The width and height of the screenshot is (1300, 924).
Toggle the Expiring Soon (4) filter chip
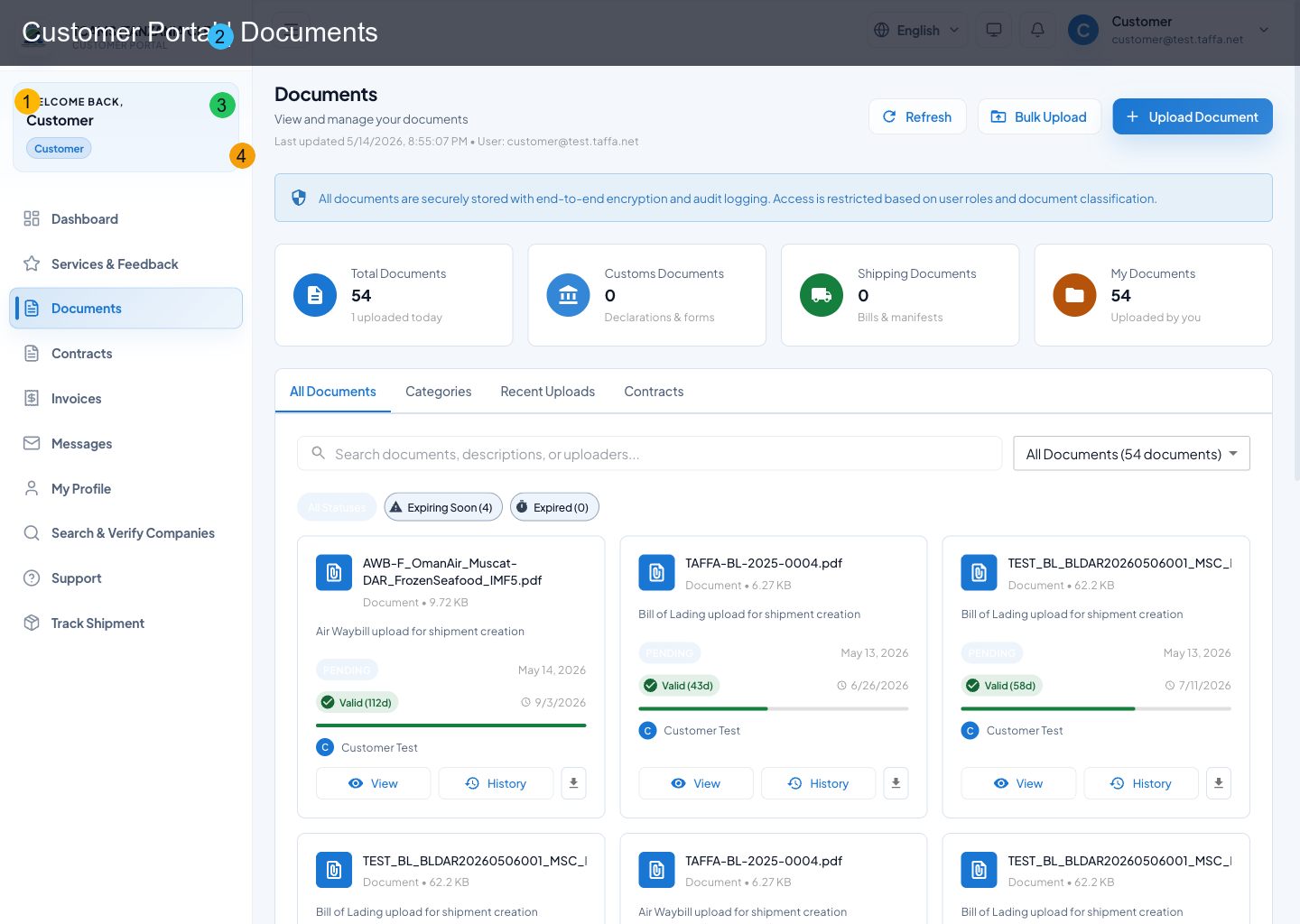pyautogui.click(x=443, y=507)
